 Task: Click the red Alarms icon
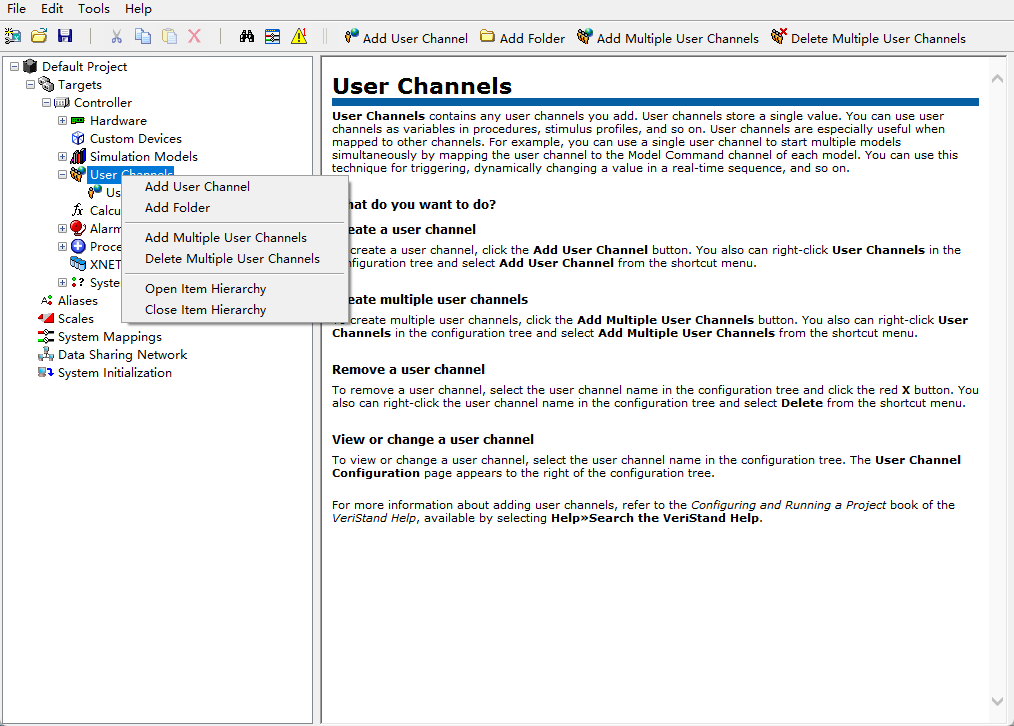pyautogui.click(x=78, y=228)
